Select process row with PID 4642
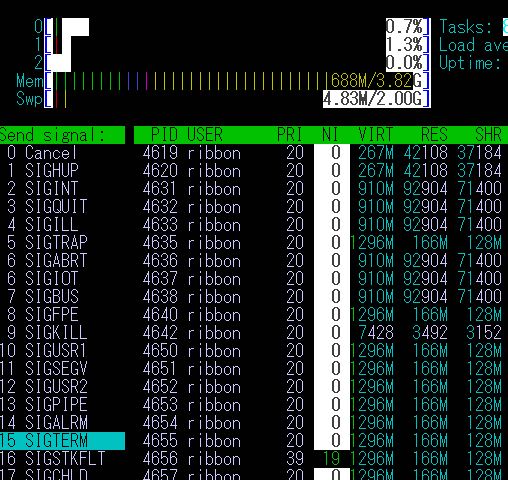Image resolution: width=508 pixels, height=480 pixels. click(x=321, y=333)
